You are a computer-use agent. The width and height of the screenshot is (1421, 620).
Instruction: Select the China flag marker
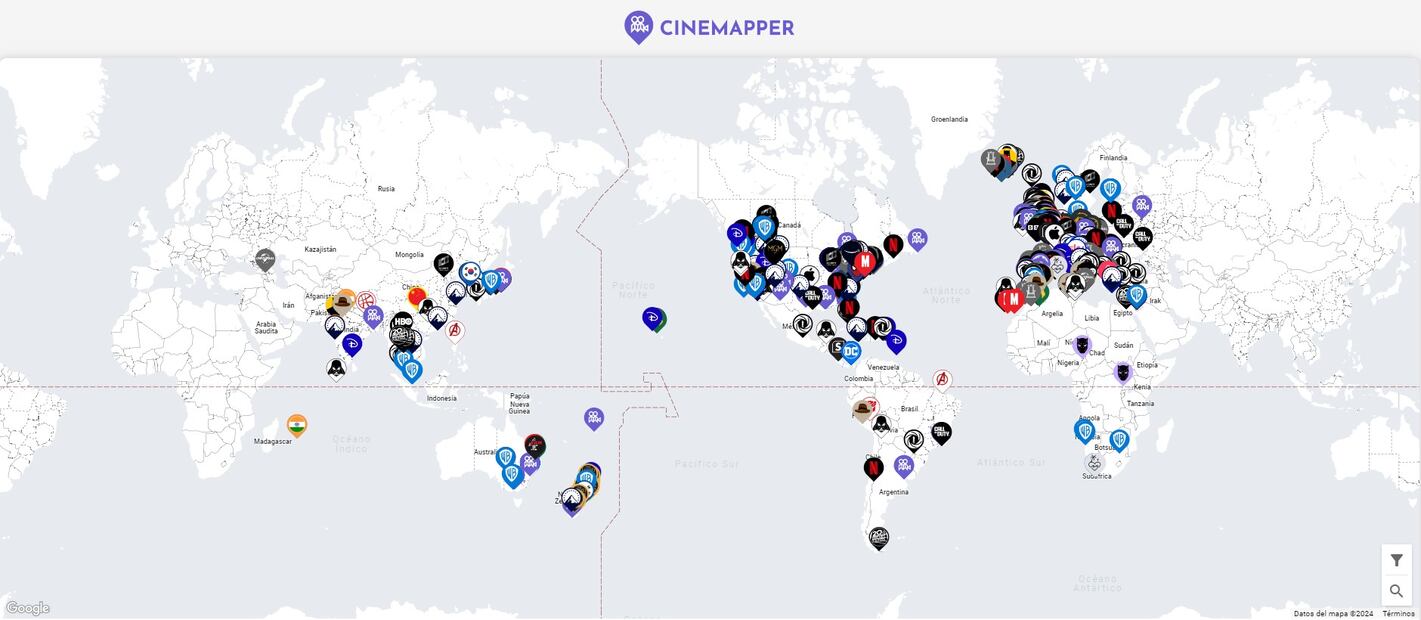(x=417, y=296)
